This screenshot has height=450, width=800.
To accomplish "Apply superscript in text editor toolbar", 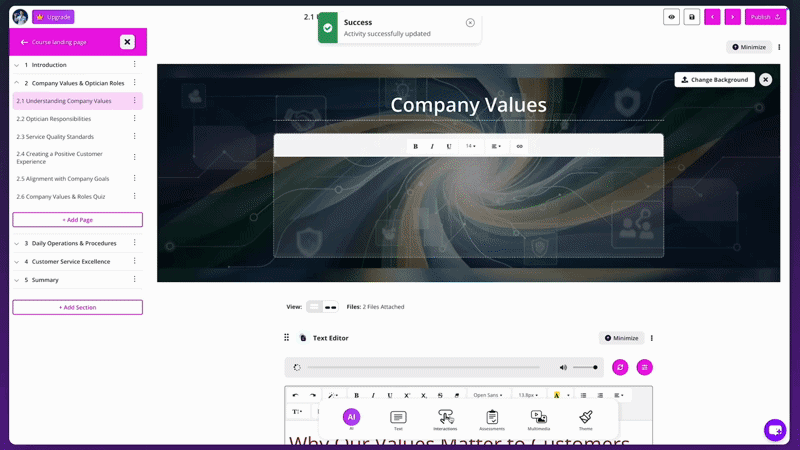I will [407, 395].
